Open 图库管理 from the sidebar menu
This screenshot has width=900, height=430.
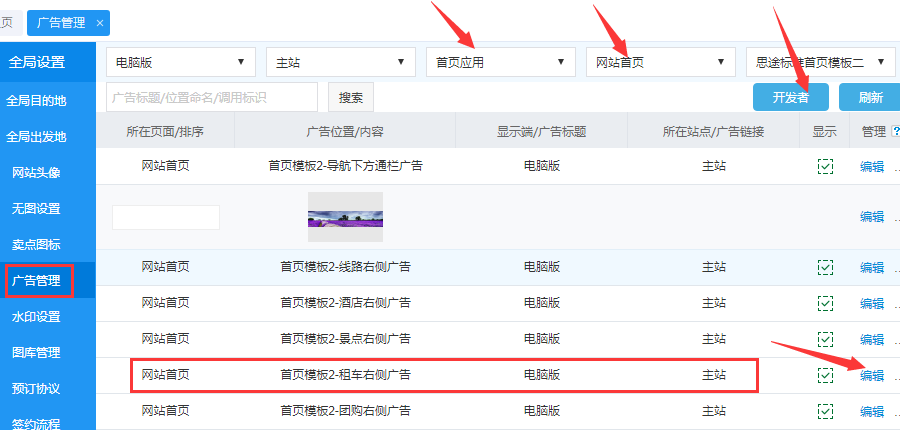(36, 353)
